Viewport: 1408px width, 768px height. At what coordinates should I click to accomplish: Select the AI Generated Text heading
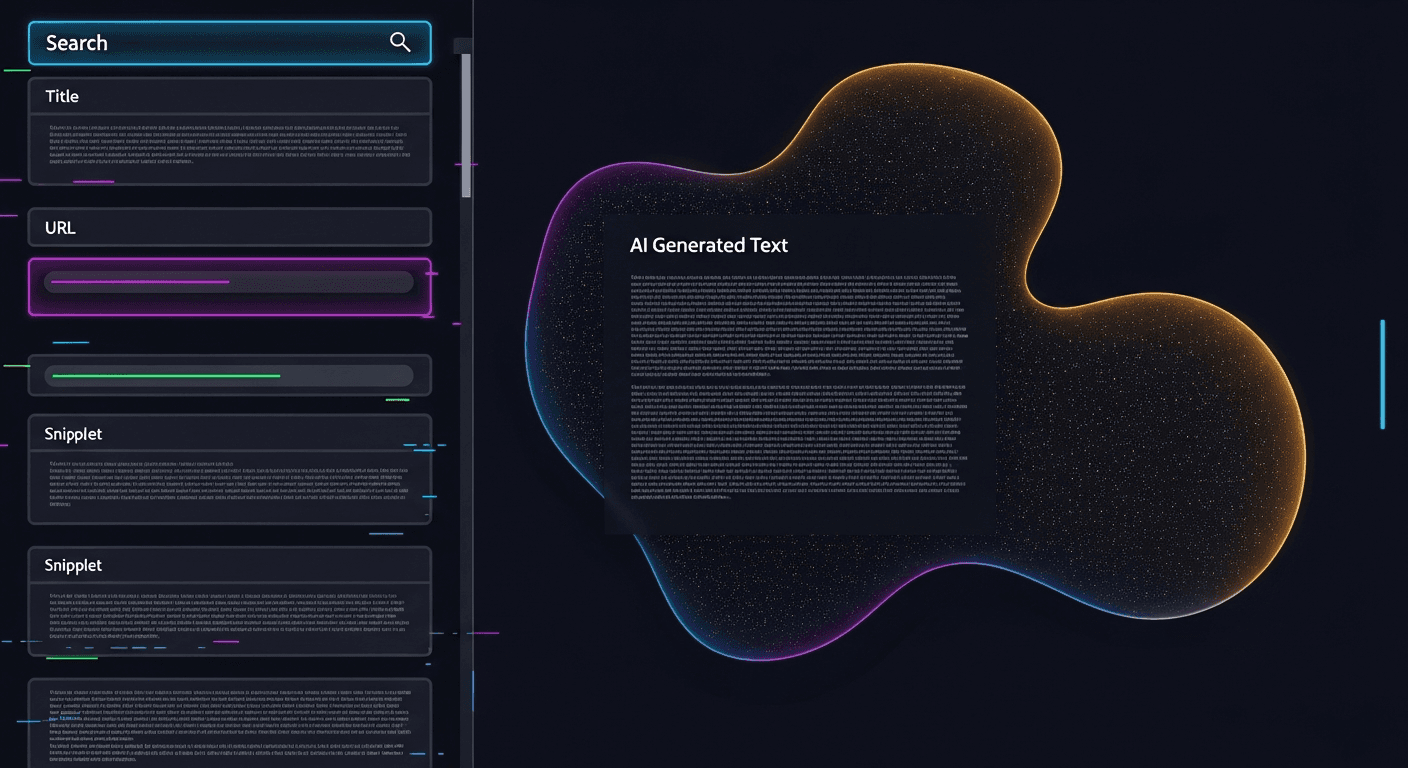[709, 244]
